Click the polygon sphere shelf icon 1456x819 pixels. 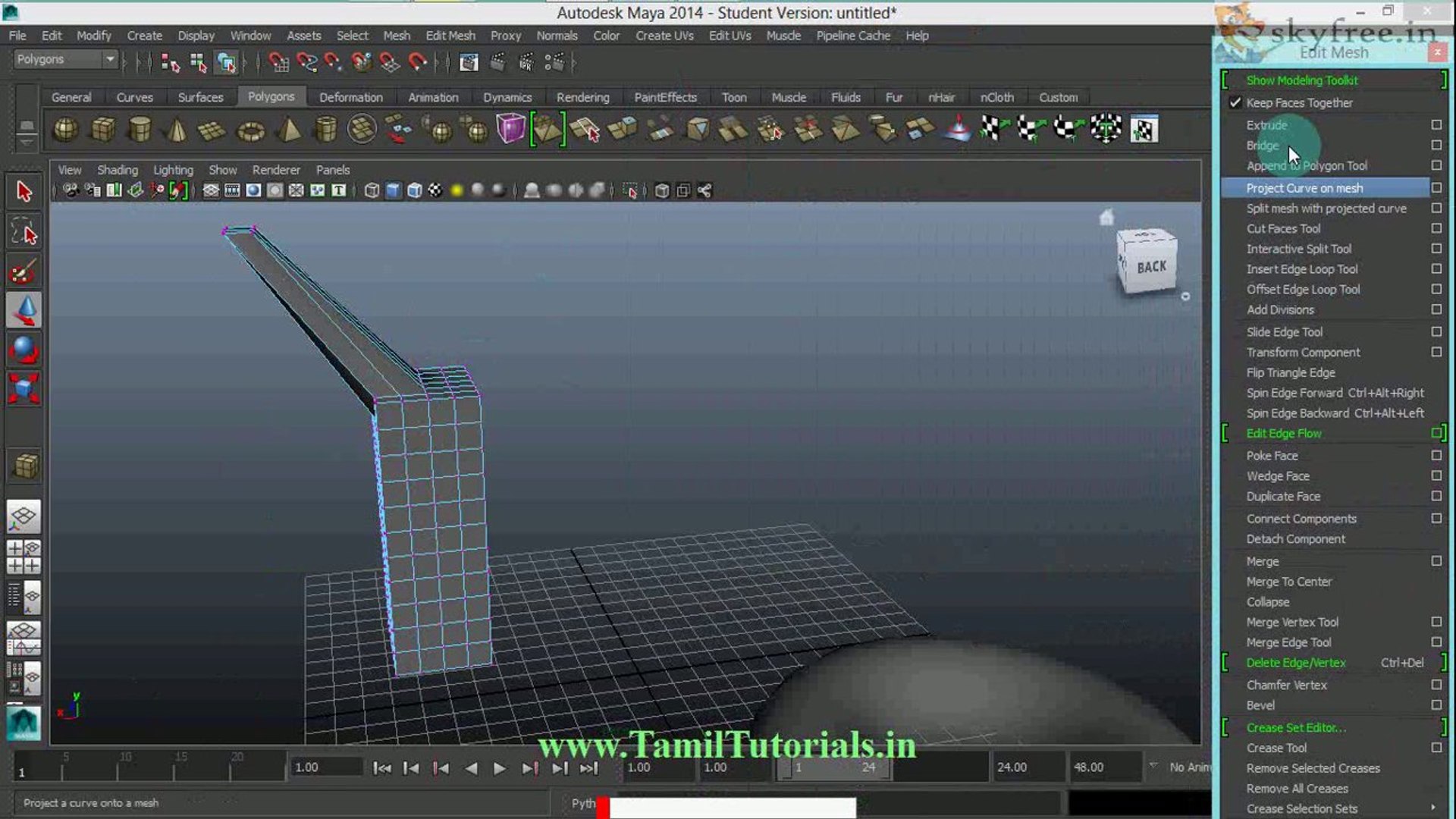66,130
